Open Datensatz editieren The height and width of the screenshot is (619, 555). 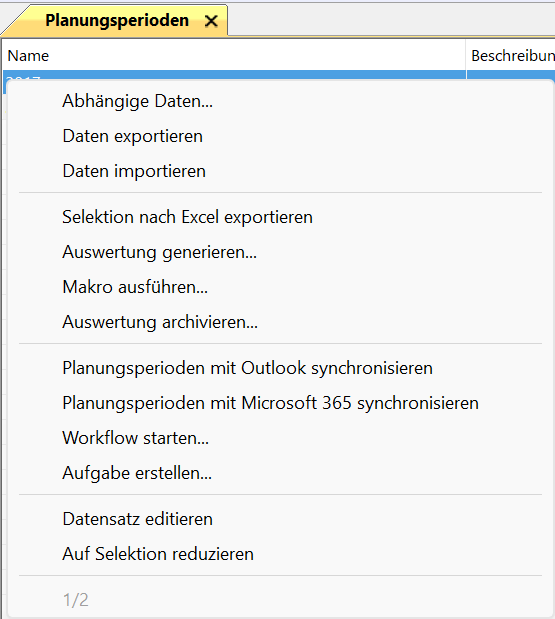pos(137,519)
